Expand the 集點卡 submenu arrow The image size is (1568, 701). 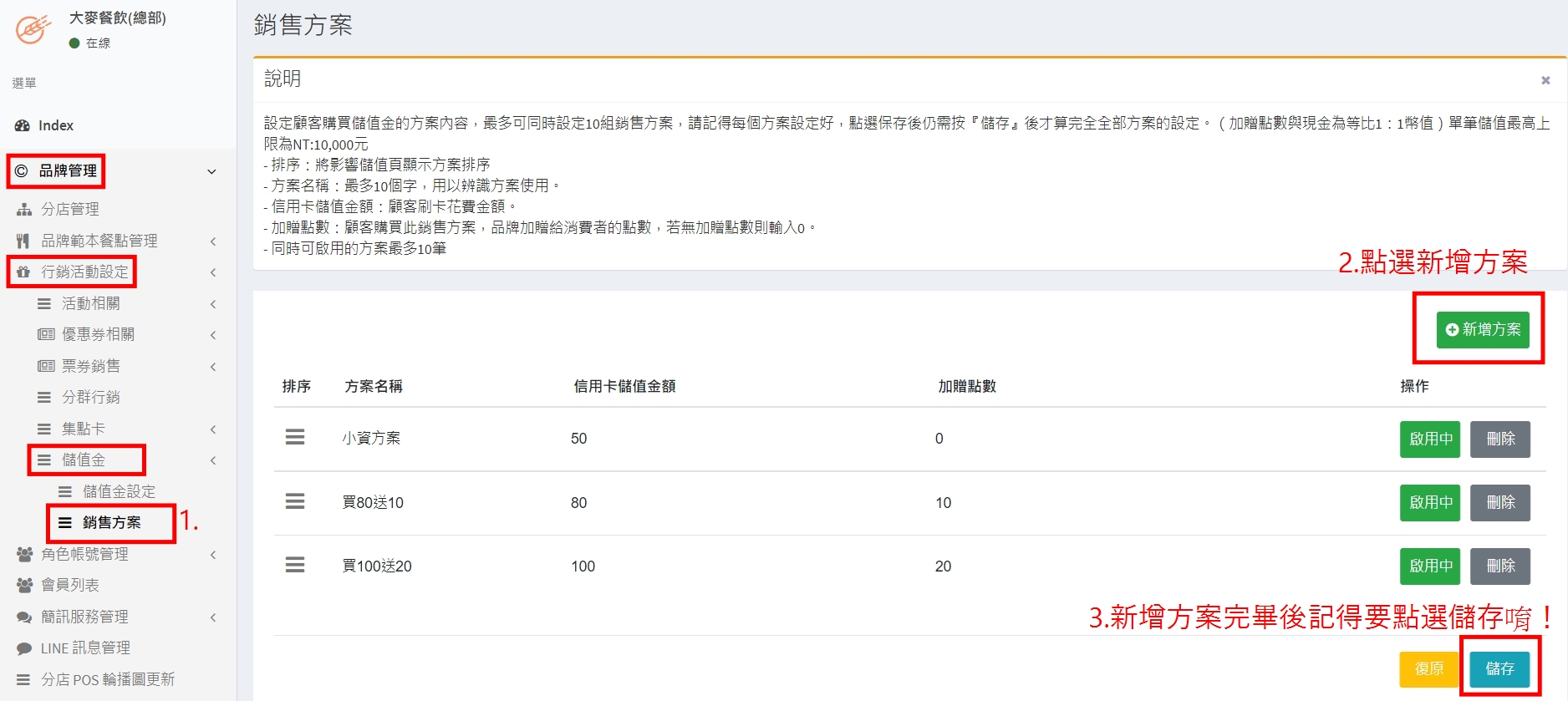click(213, 429)
